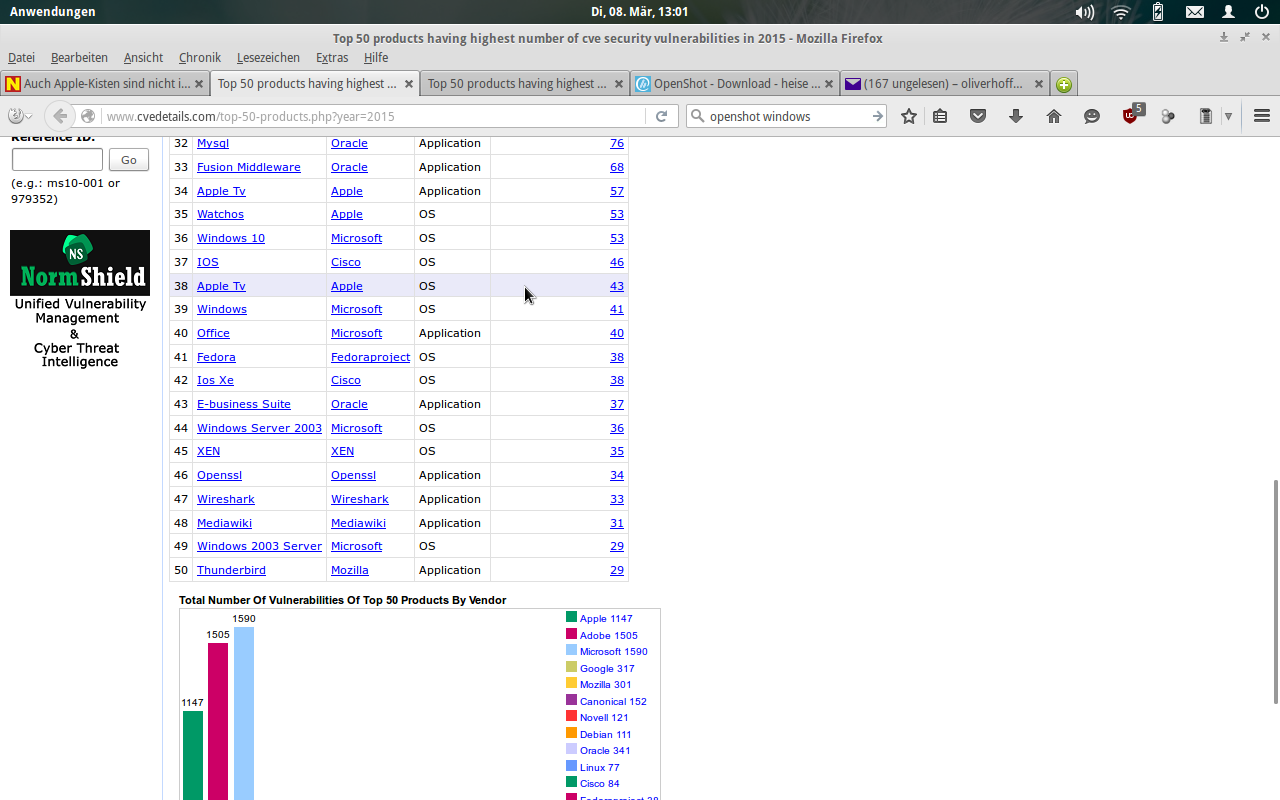Click the page vertical scrollbar thumb
Image resolution: width=1280 pixels, height=800 pixels.
[1274, 592]
